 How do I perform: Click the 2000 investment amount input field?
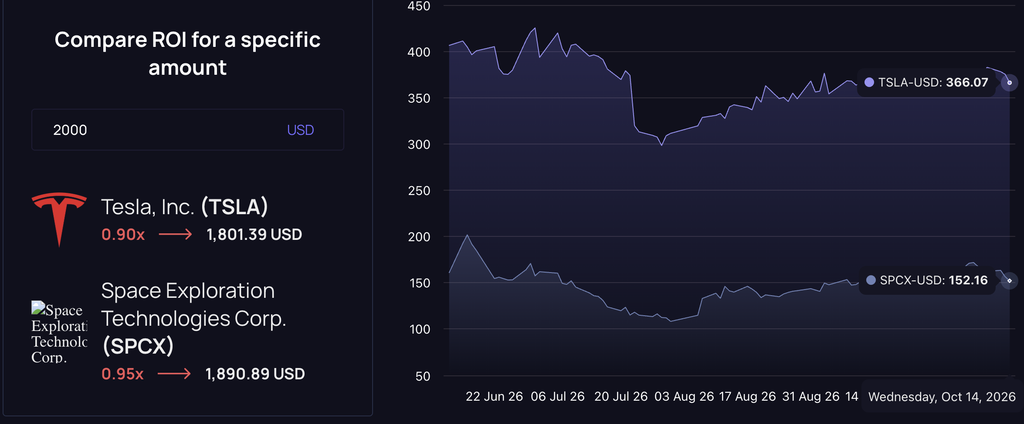pyautogui.click(x=187, y=130)
